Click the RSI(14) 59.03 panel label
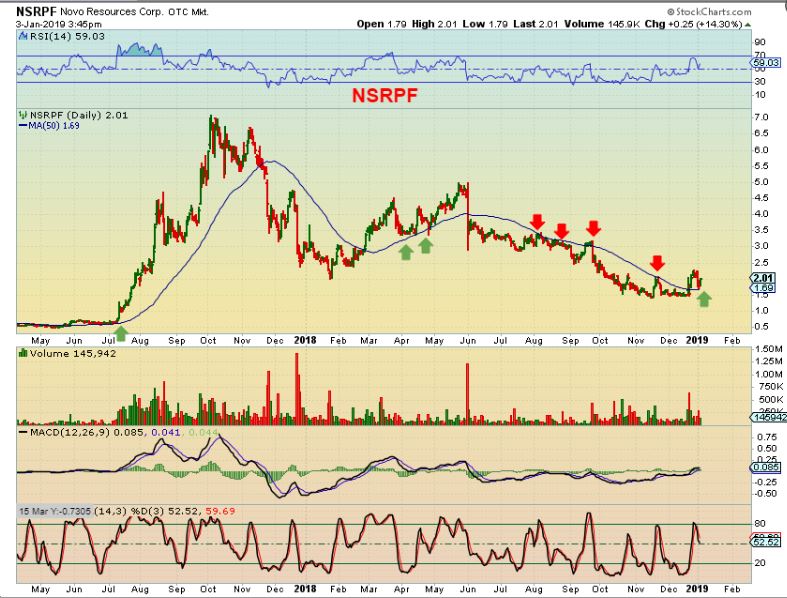The image size is (787, 598). 67,36
